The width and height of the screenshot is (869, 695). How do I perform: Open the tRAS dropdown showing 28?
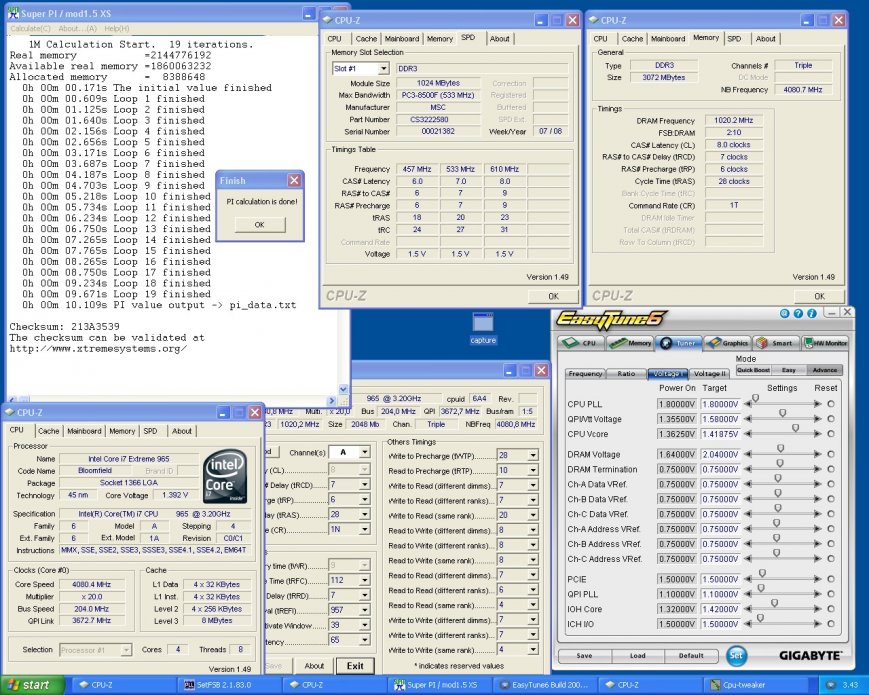click(x=364, y=515)
